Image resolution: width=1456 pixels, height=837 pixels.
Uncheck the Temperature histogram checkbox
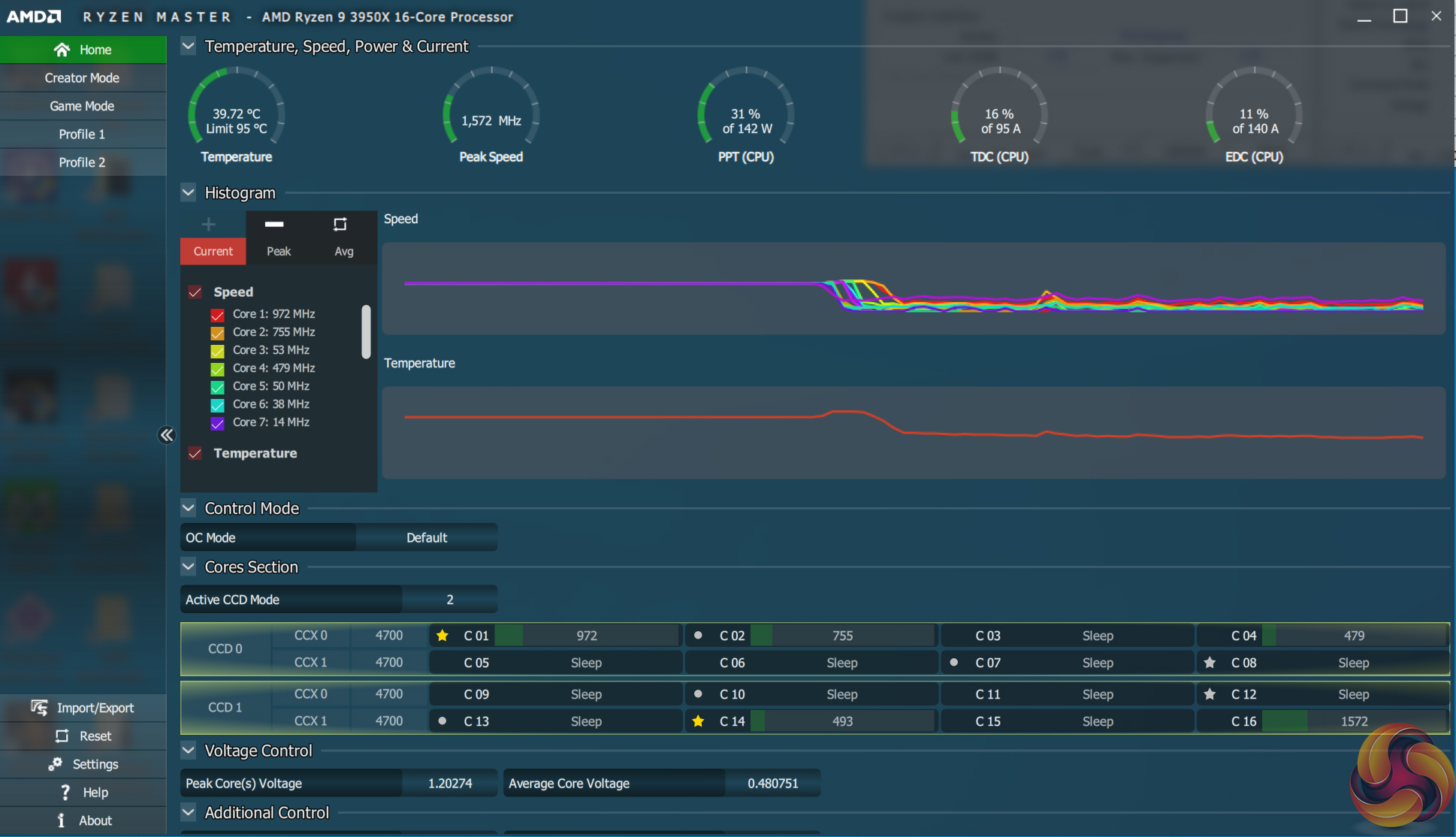tap(195, 453)
